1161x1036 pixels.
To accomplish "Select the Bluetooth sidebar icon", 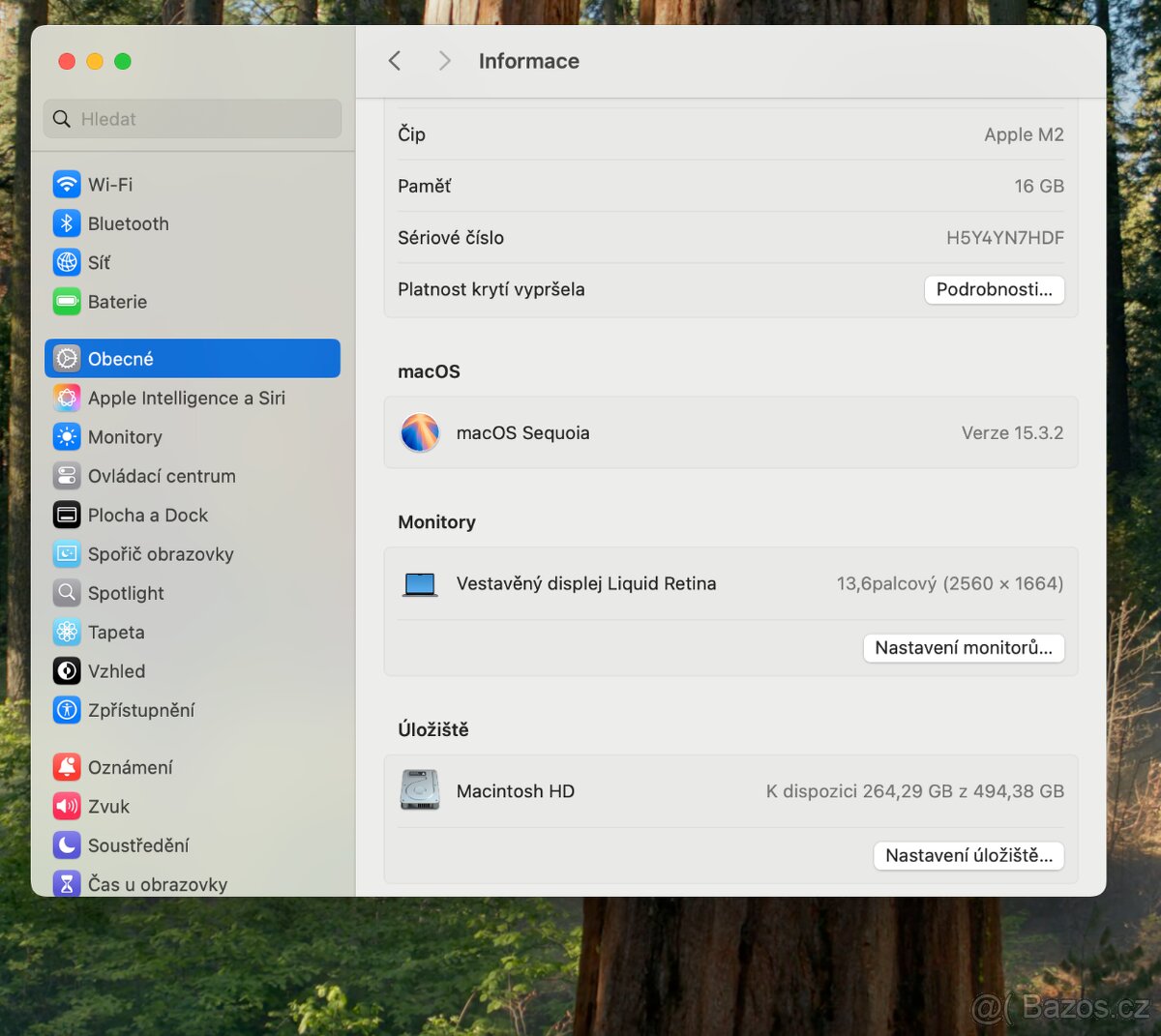I will point(66,223).
